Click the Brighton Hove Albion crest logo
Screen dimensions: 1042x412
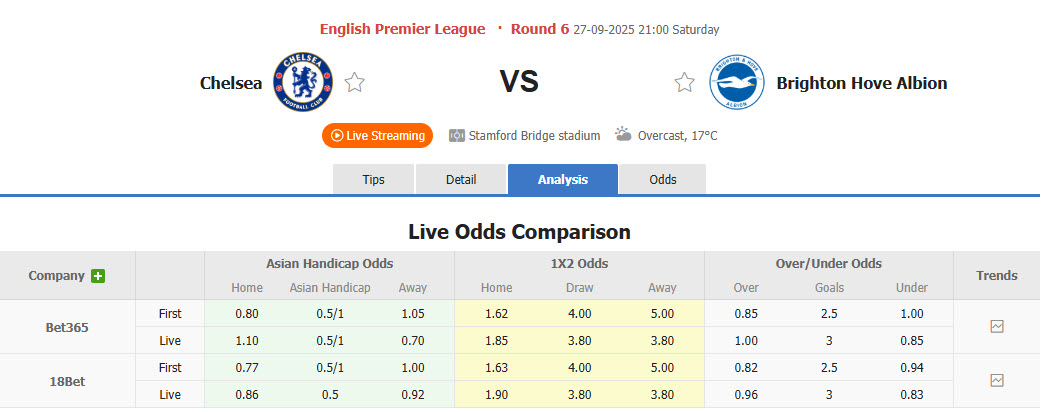[737, 82]
